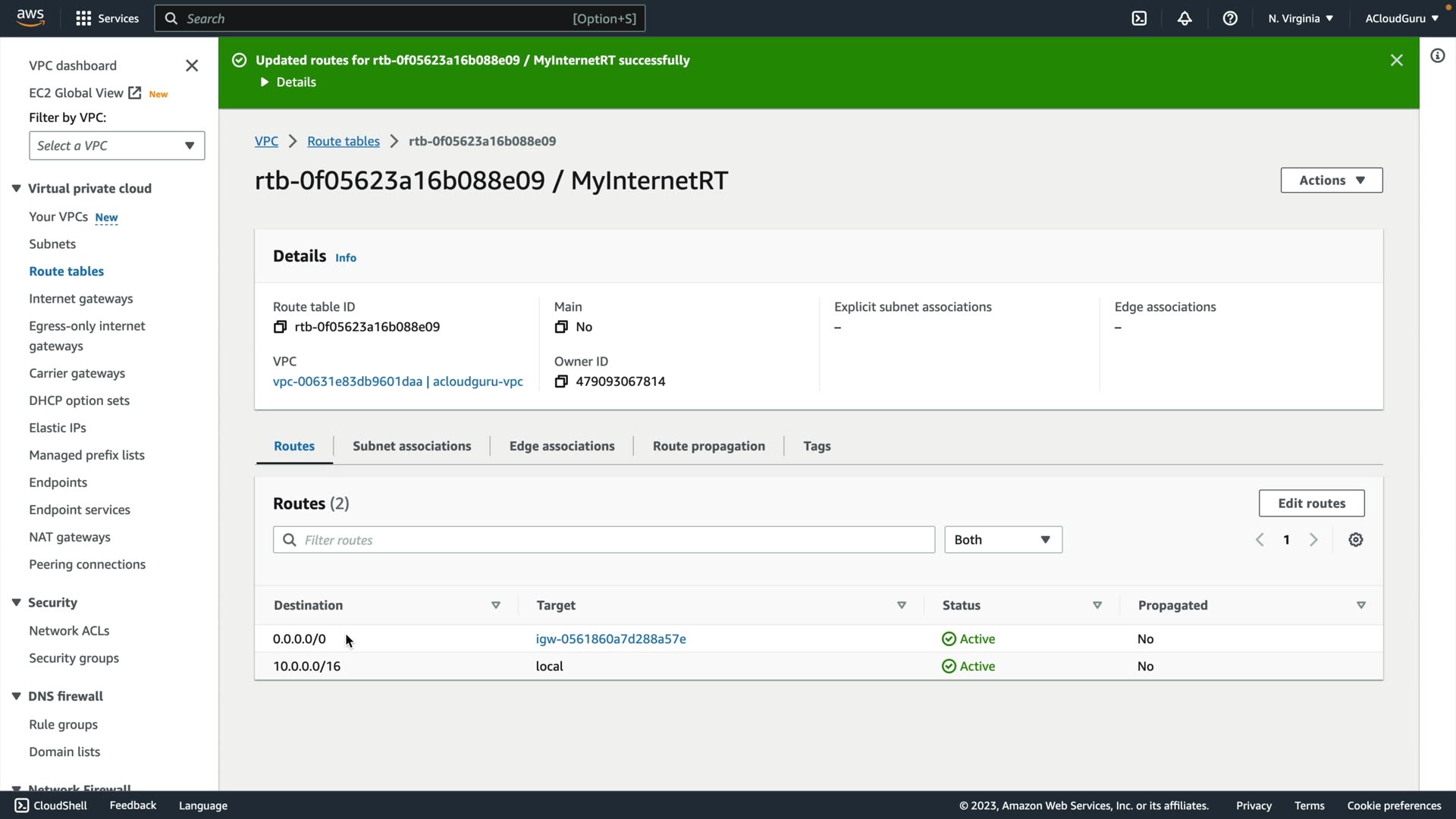This screenshot has width=1456, height=819.
Task: Expand Details in the success banner
Action: coord(288,82)
